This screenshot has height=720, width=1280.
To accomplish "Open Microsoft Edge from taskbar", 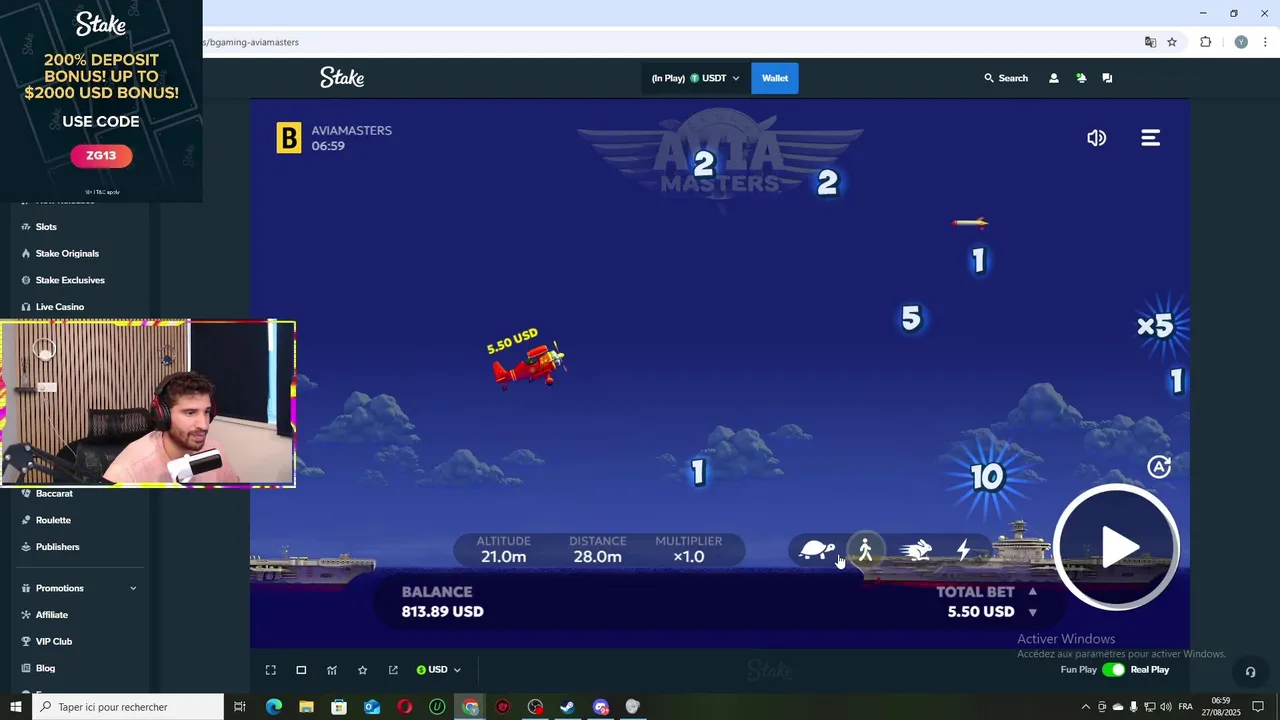I will pyautogui.click(x=274, y=707).
